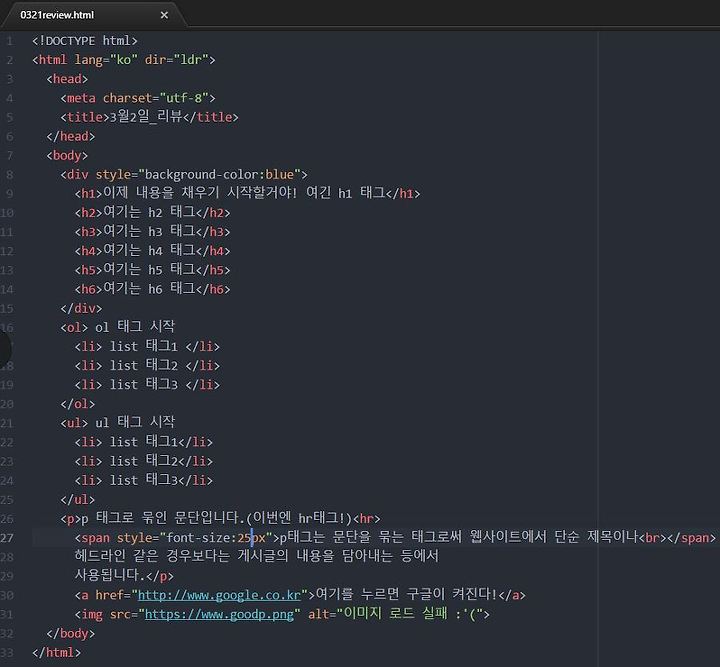Screen dimensions: 720x667
Task: Click the text line starting with 헤드라인 같은
Action: (x=257, y=556)
